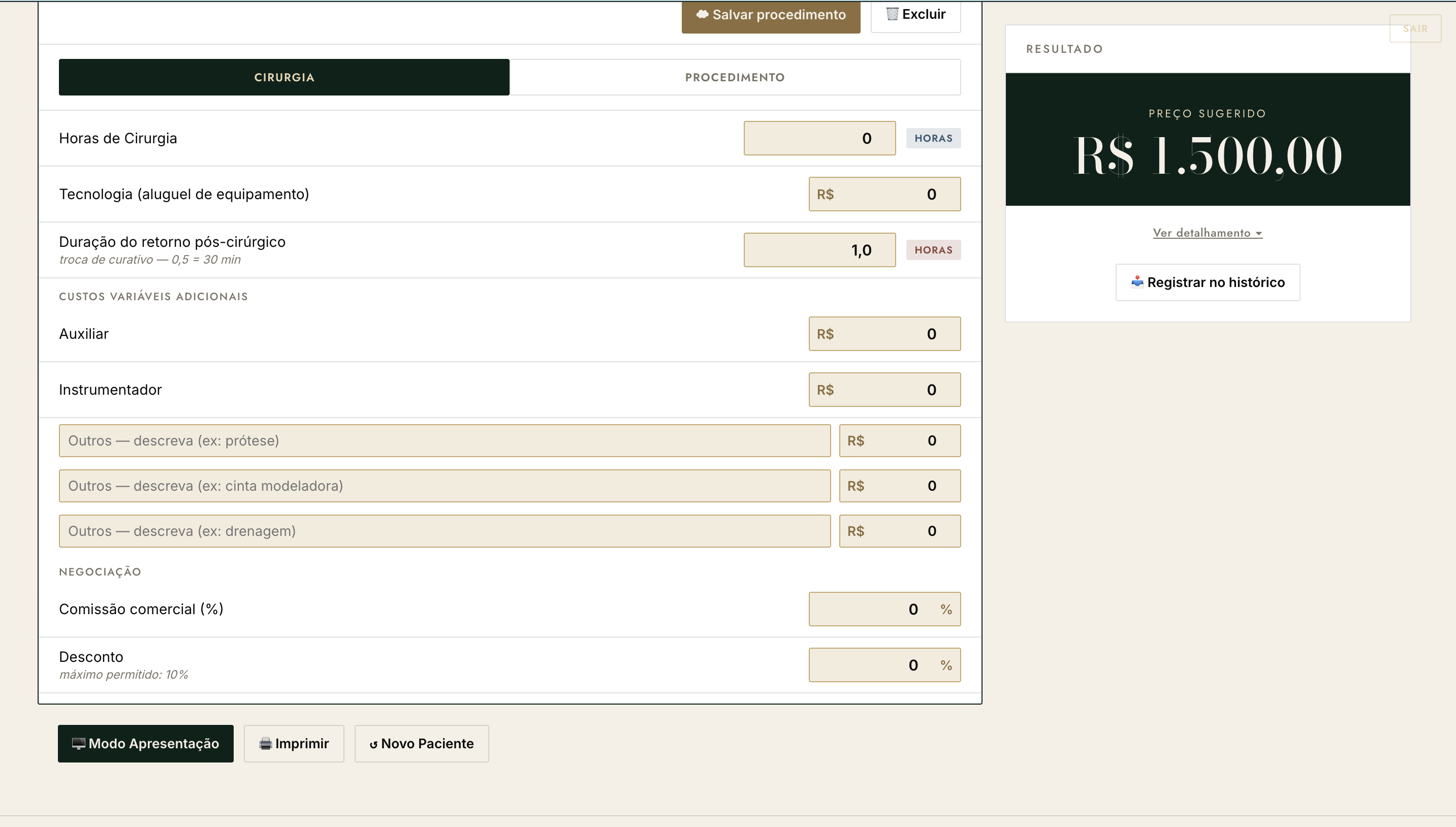The width and height of the screenshot is (1456, 827).
Task: Click the Sair button
Action: tap(1415, 28)
